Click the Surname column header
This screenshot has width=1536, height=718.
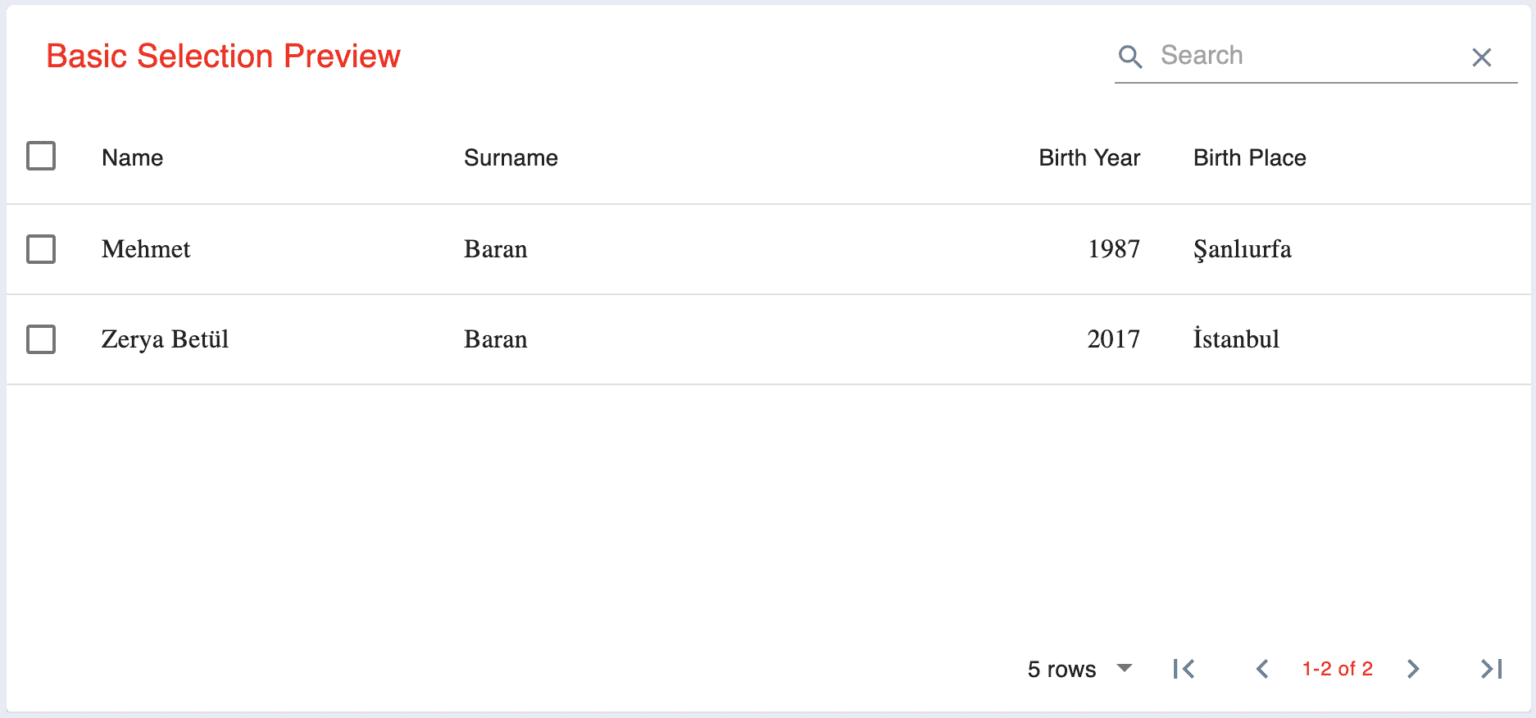511,157
